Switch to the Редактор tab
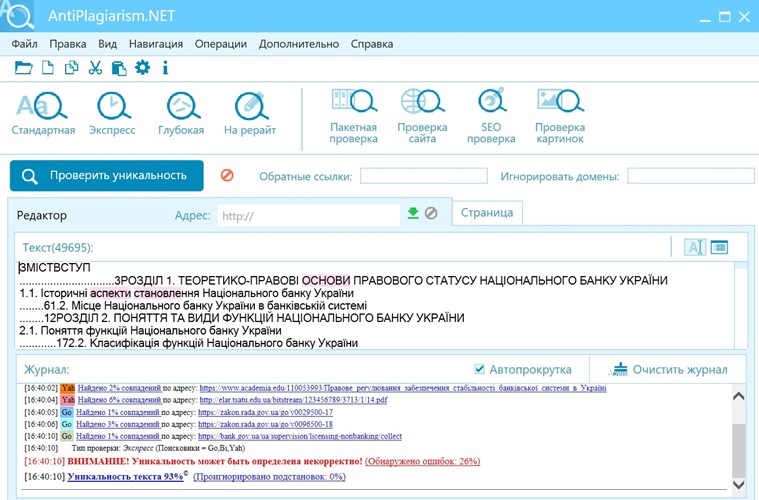The image size is (759, 500). (x=42, y=215)
